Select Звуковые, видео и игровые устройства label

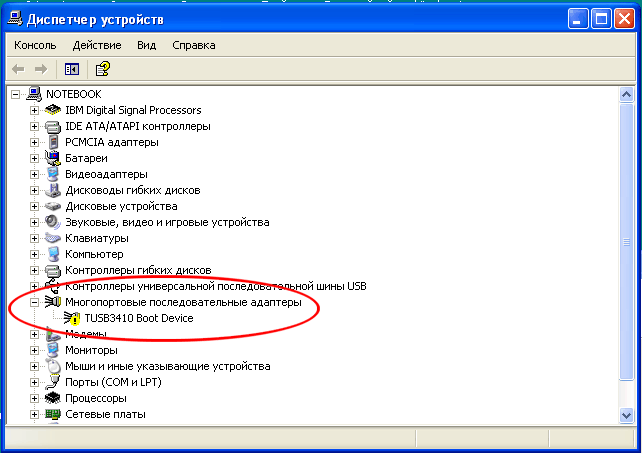167,222
